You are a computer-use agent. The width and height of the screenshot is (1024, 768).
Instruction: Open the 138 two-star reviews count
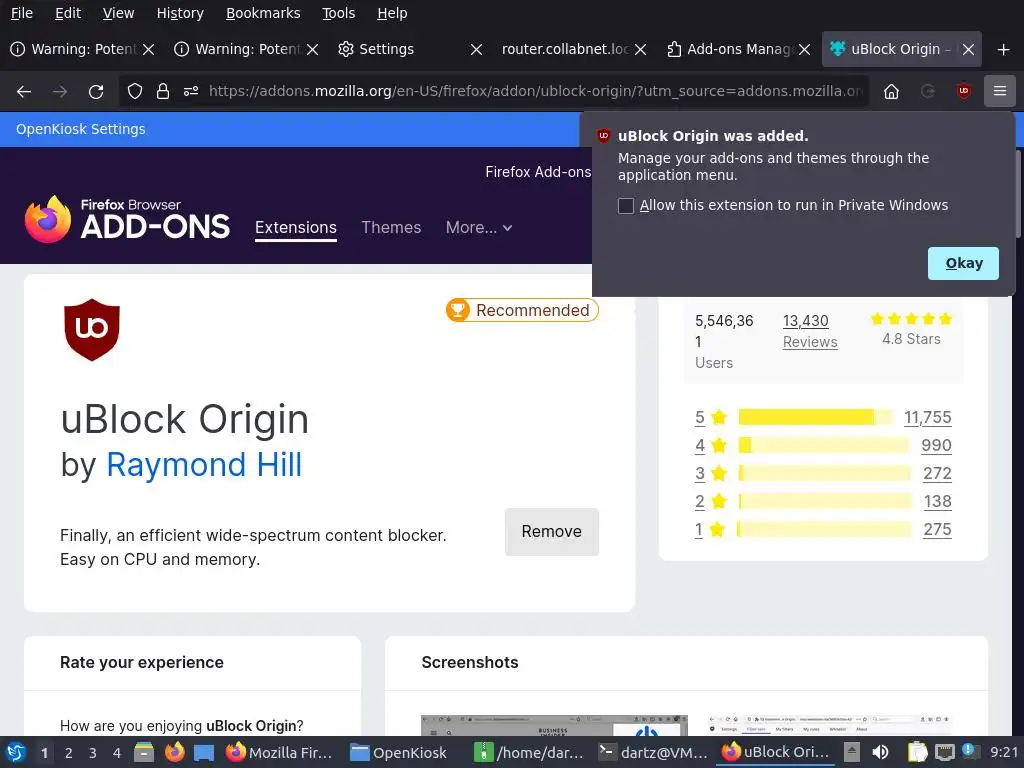click(x=937, y=502)
